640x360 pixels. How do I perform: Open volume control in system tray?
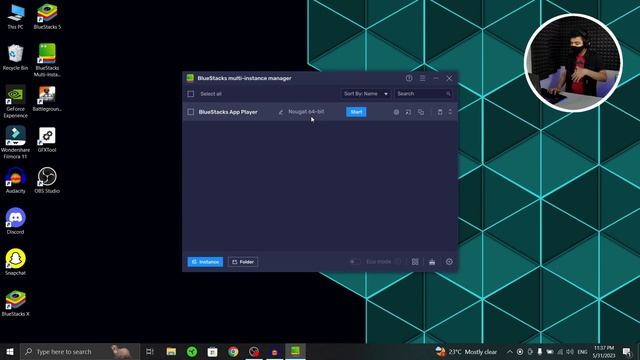point(570,351)
